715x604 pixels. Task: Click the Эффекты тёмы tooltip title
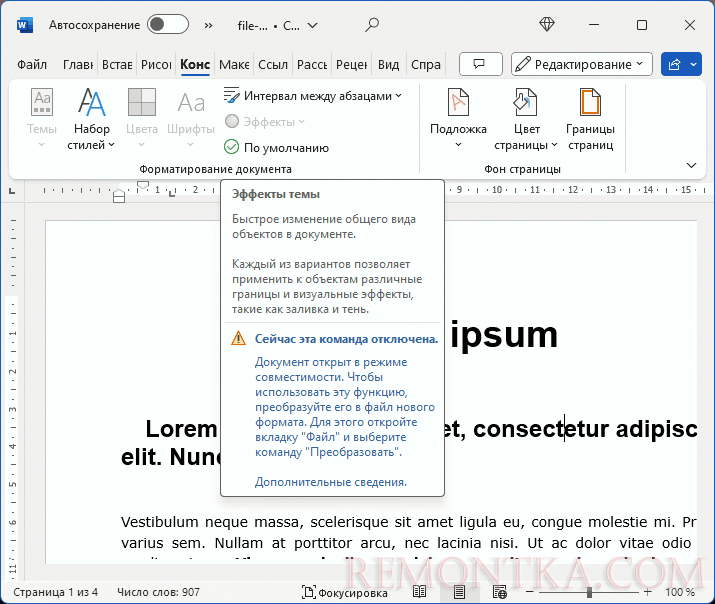click(275, 194)
